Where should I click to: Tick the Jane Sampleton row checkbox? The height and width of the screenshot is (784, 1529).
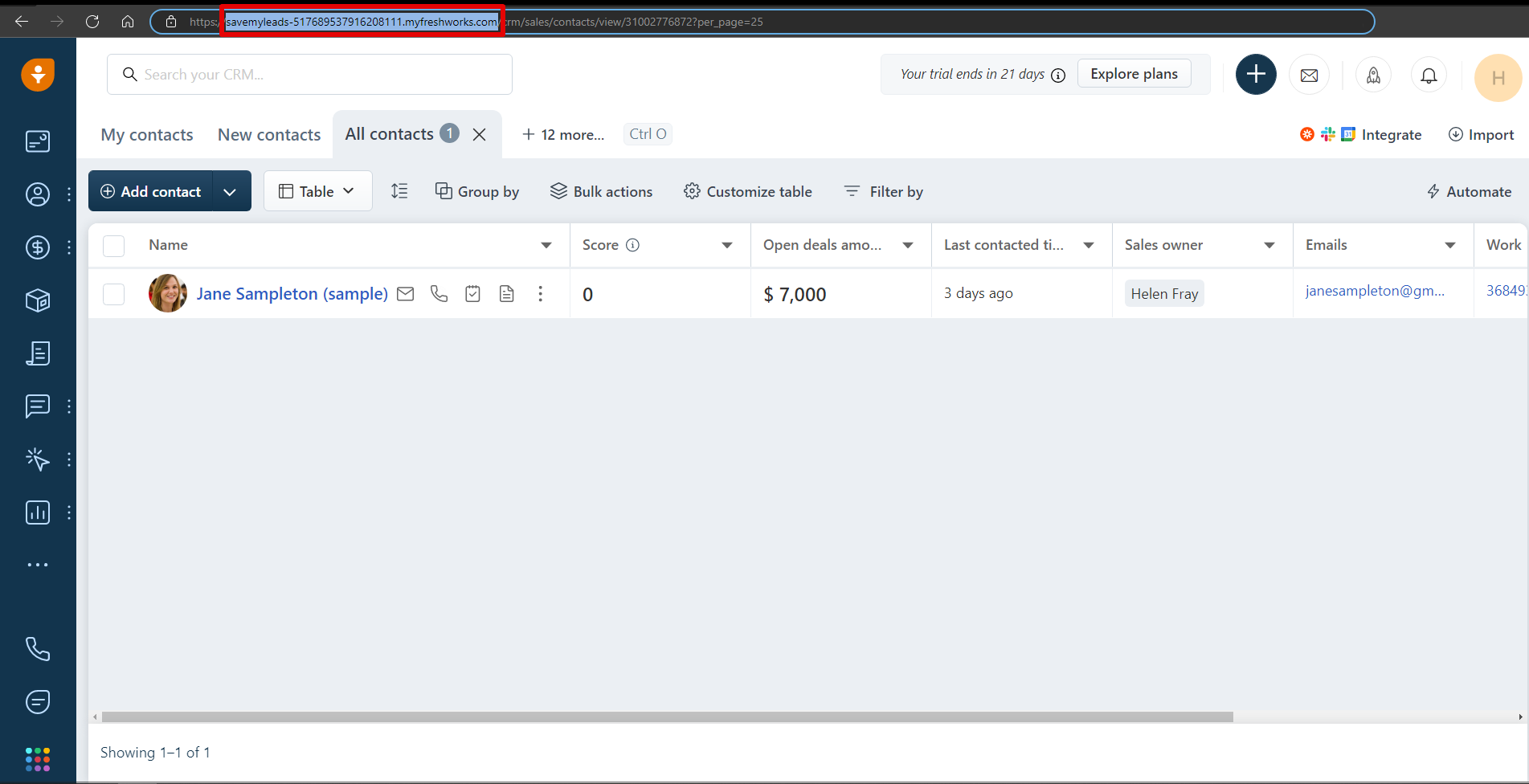point(114,294)
